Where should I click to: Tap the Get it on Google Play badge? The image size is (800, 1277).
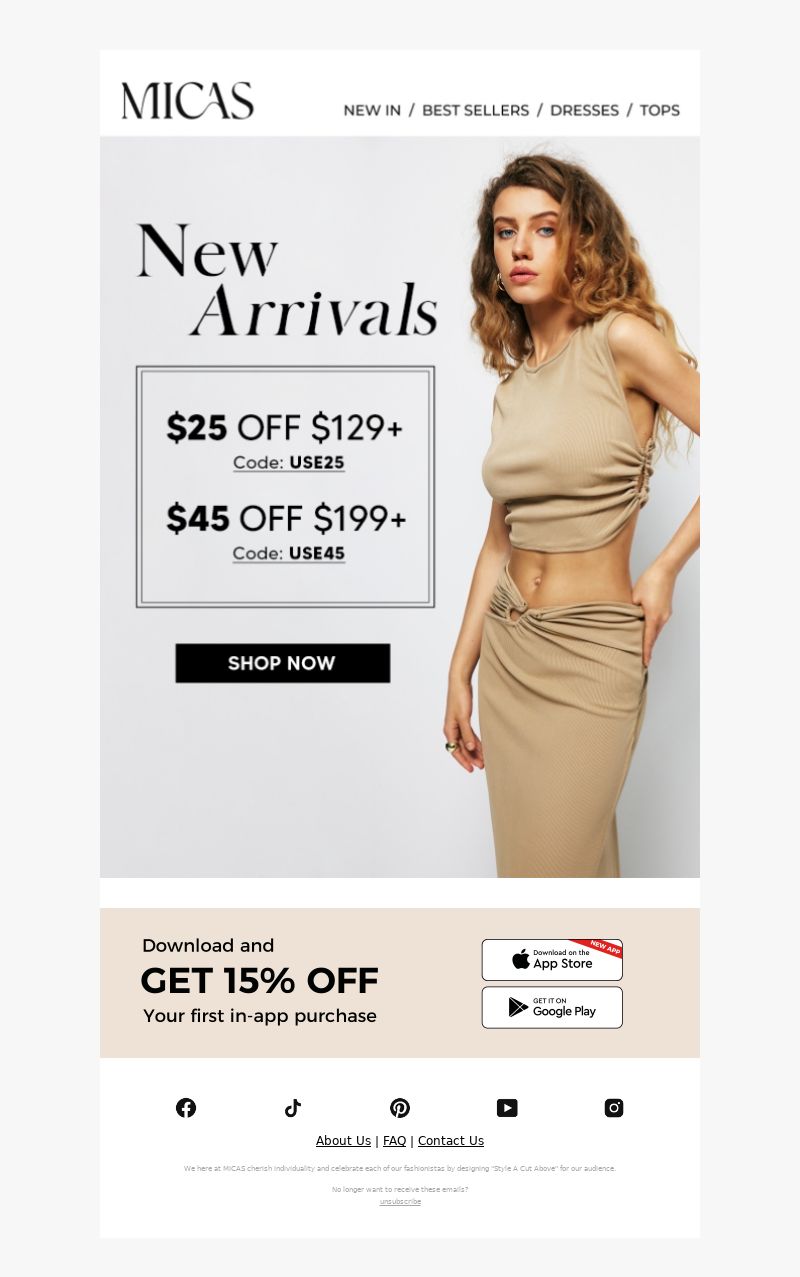(552, 1007)
